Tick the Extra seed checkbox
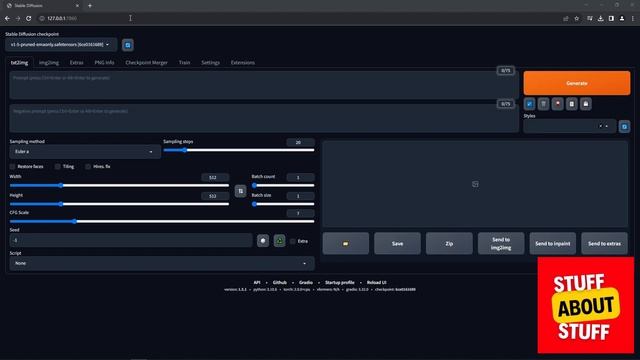Image resolution: width=640 pixels, height=360 pixels. [293, 241]
